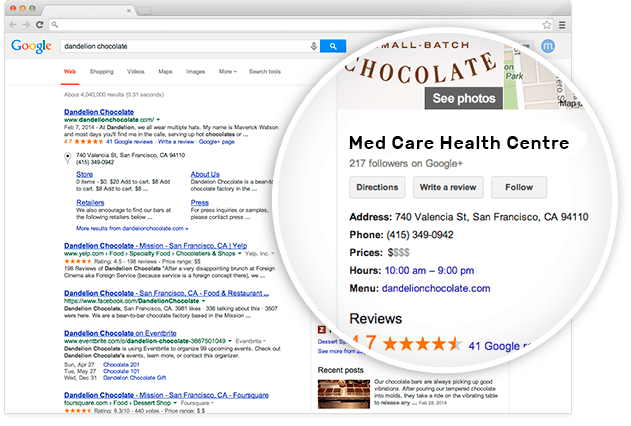This screenshot has width=631, height=426.
Task: Open Dandelion Chocolate on Eventbrite result
Action: pos(120,333)
